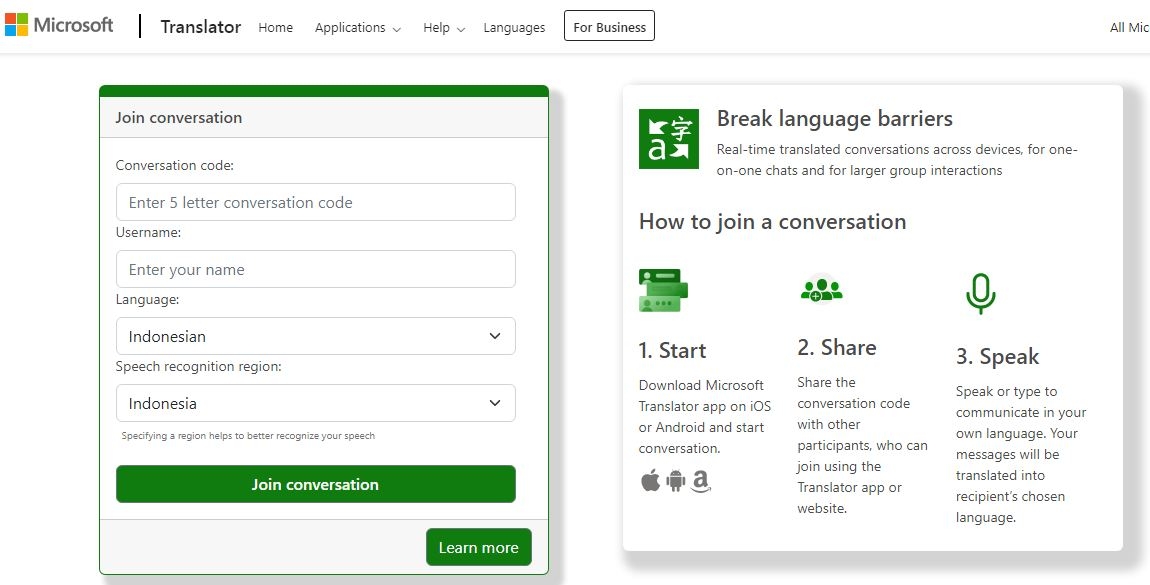
Task: Click the 'How to join a conversation' heading
Action: point(772,221)
